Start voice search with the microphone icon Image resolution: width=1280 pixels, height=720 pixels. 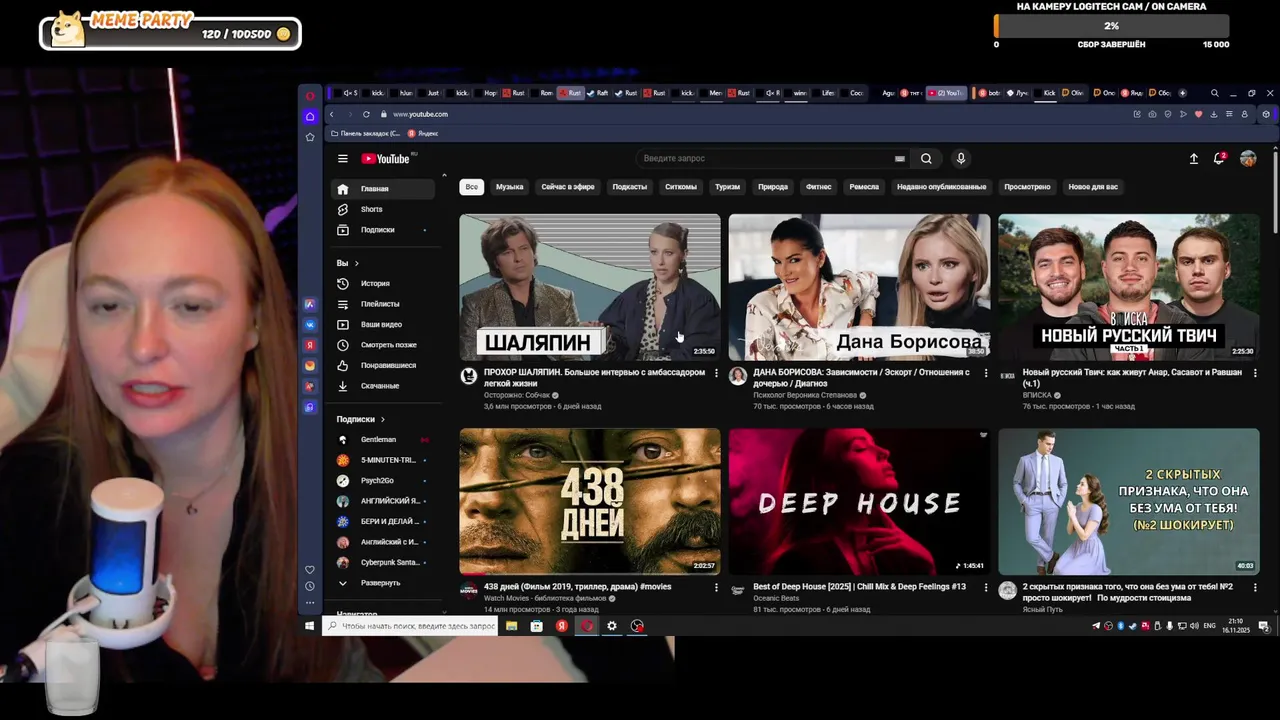(x=961, y=158)
